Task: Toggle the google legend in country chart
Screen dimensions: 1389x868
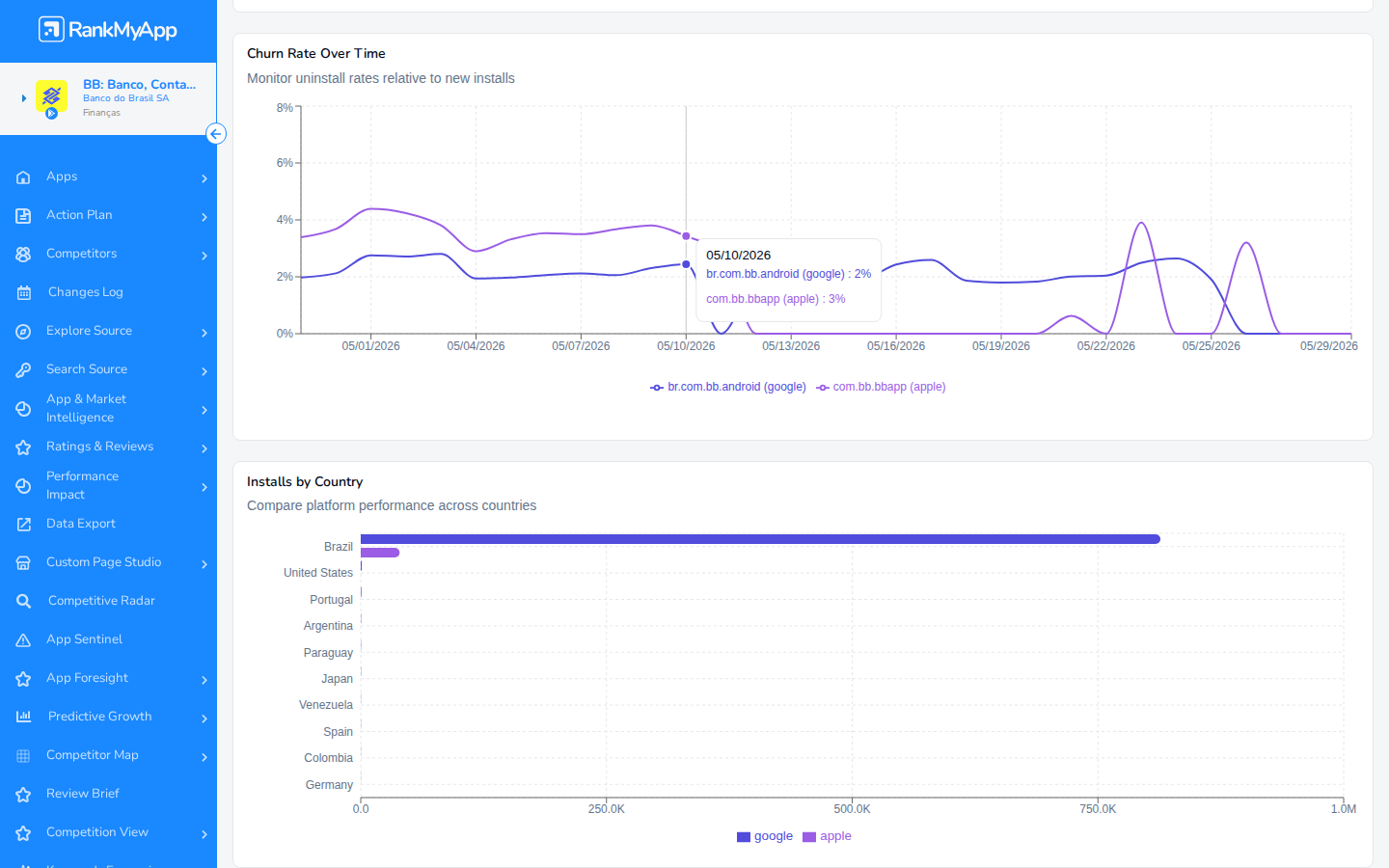Action: point(765,836)
